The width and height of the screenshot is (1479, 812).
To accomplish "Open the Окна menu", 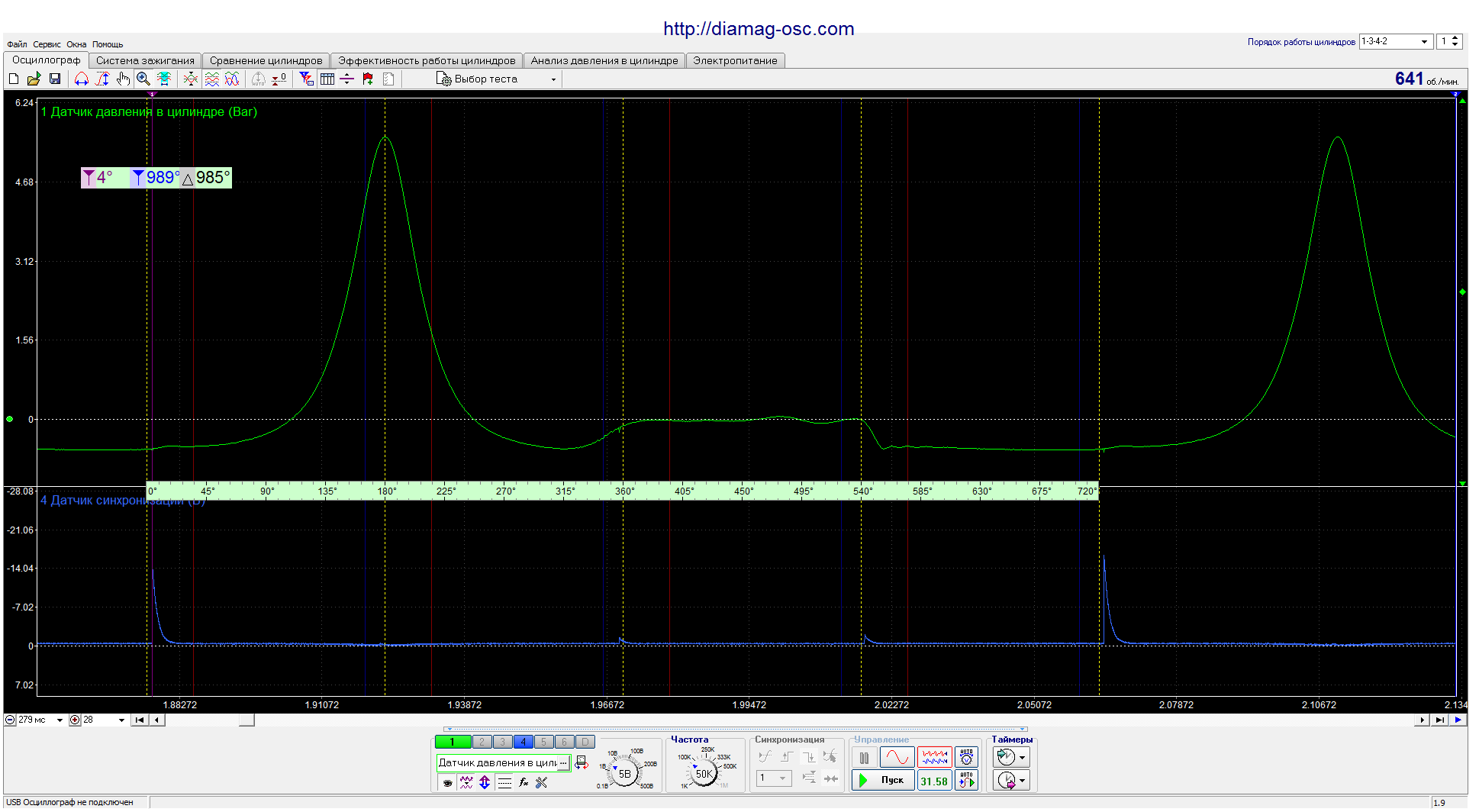I will pos(76,44).
